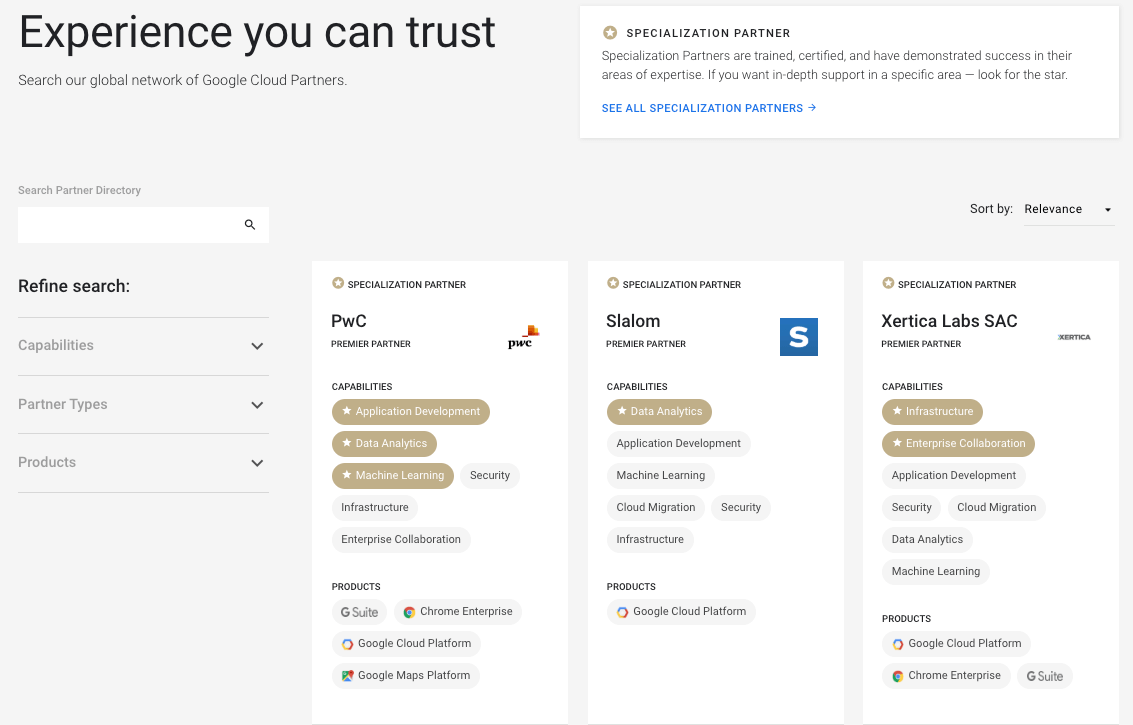1133x725 pixels.
Task: Click the arrow icon after See All Specialization Partners
Action: click(812, 108)
